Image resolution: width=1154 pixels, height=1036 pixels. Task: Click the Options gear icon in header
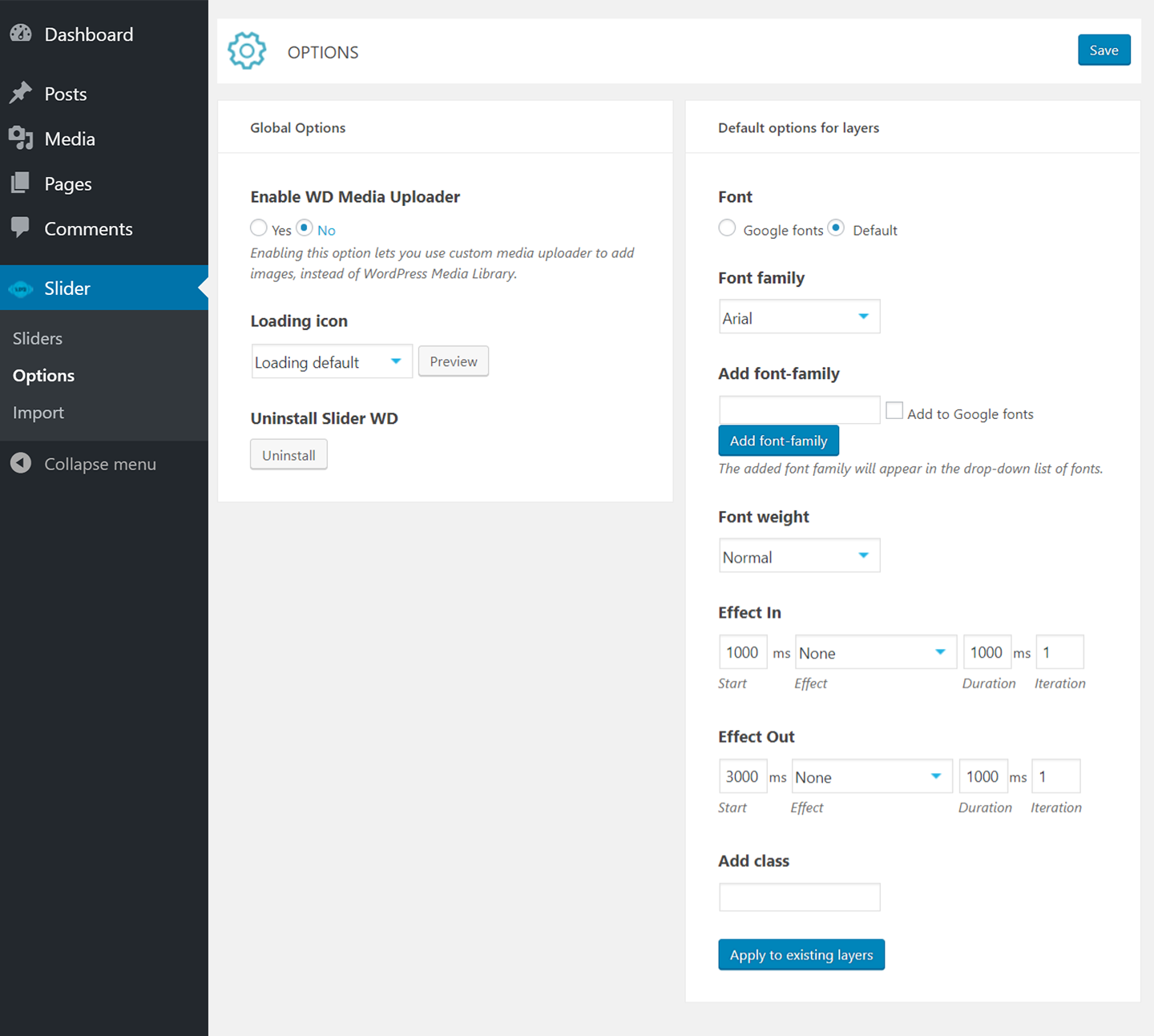click(247, 51)
